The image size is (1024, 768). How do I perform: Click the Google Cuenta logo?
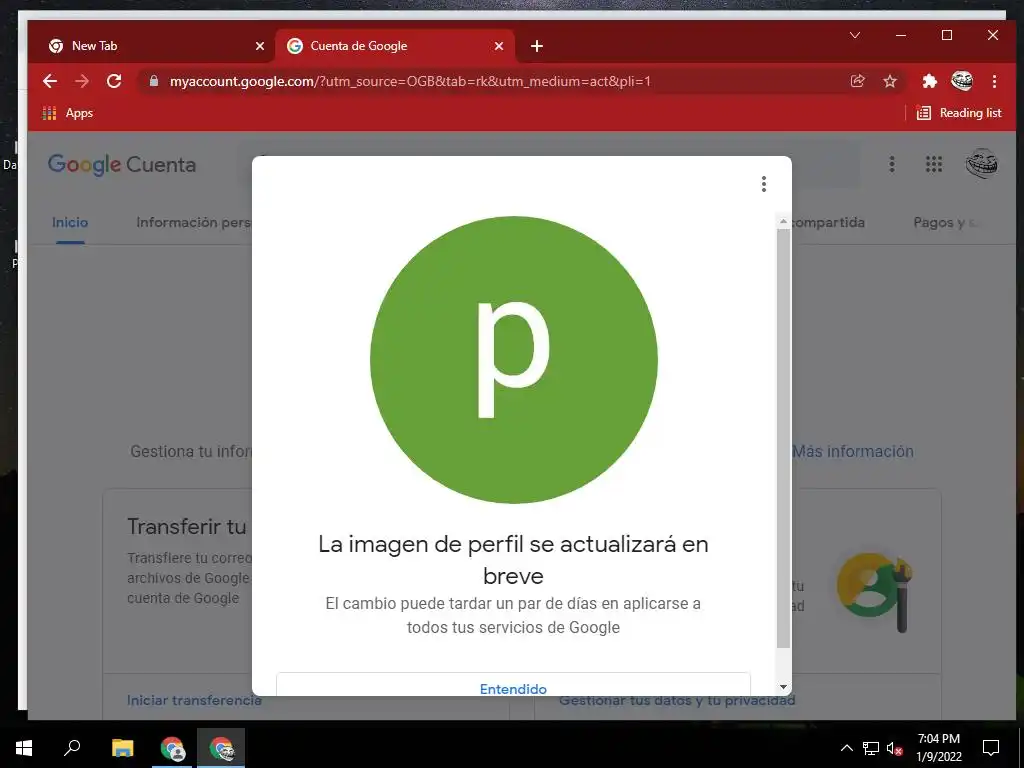[121, 165]
